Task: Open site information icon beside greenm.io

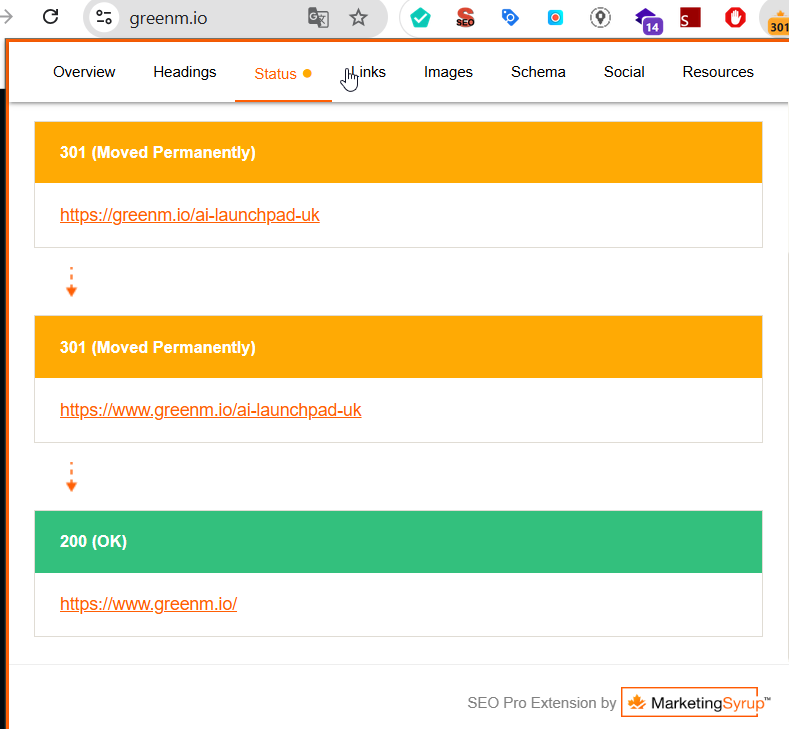Action: coord(104,18)
